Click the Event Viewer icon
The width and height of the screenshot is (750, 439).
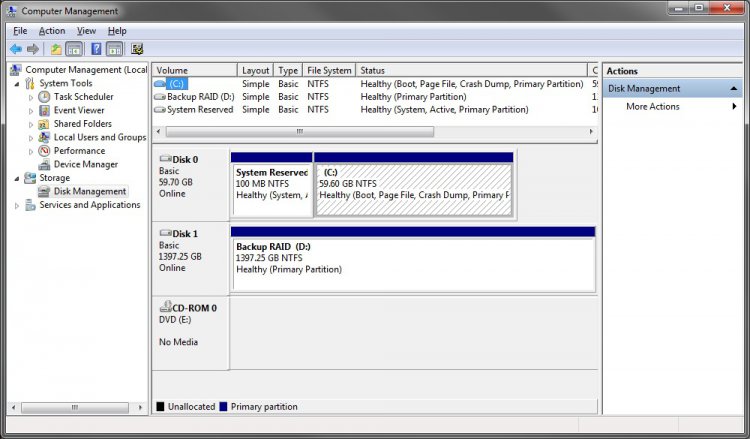[44, 110]
